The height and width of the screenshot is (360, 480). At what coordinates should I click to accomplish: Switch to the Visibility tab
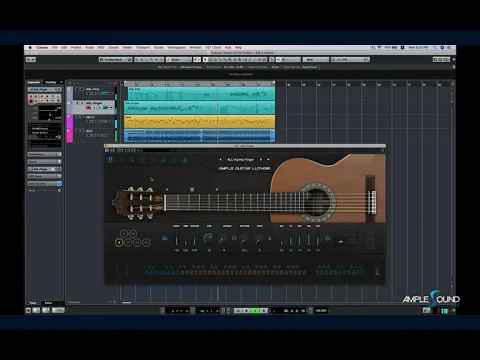51,82
